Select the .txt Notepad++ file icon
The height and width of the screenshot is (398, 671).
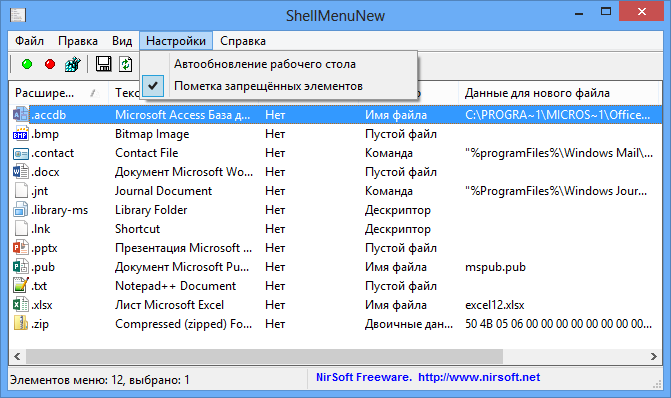point(21,285)
